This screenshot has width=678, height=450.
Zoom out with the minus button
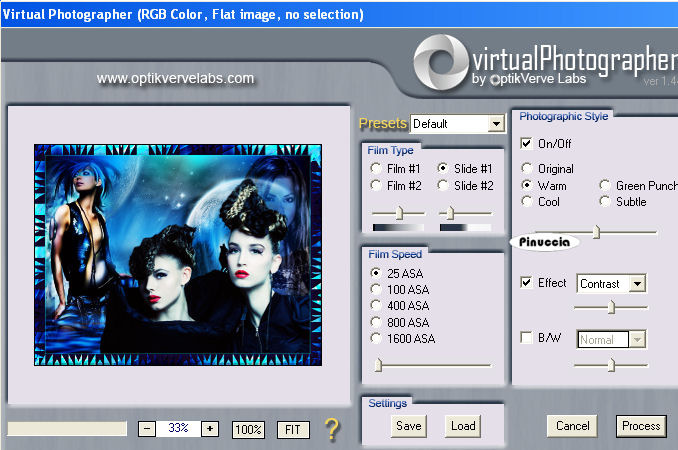click(147, 429)
